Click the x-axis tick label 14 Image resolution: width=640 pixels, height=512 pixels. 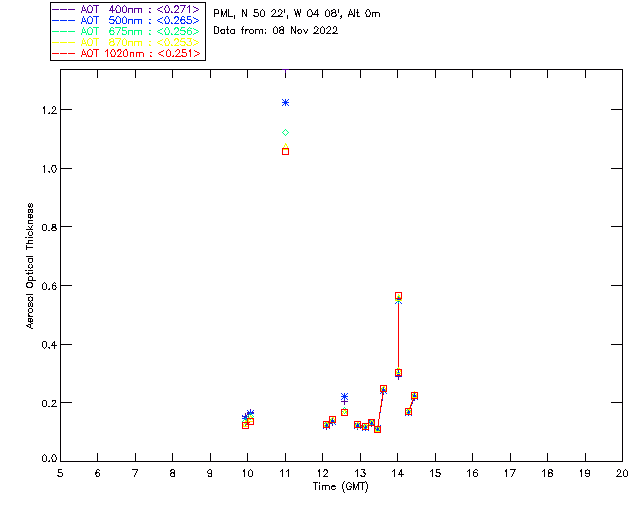click(x=398, y=473)
